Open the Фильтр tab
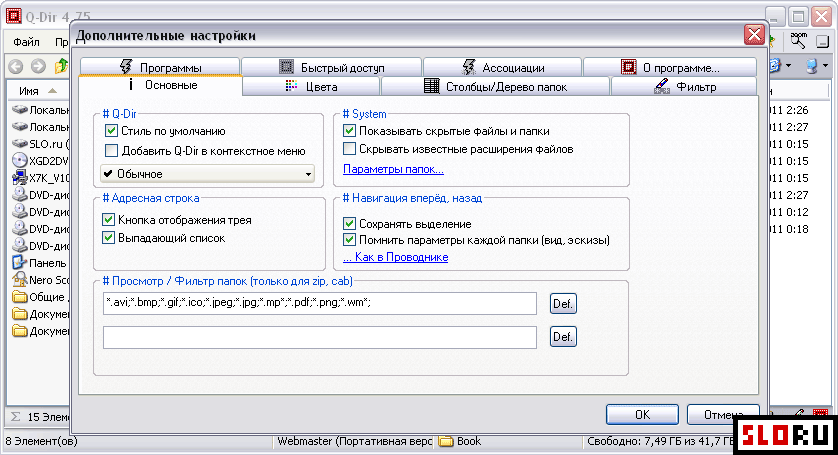 point(684,87)
